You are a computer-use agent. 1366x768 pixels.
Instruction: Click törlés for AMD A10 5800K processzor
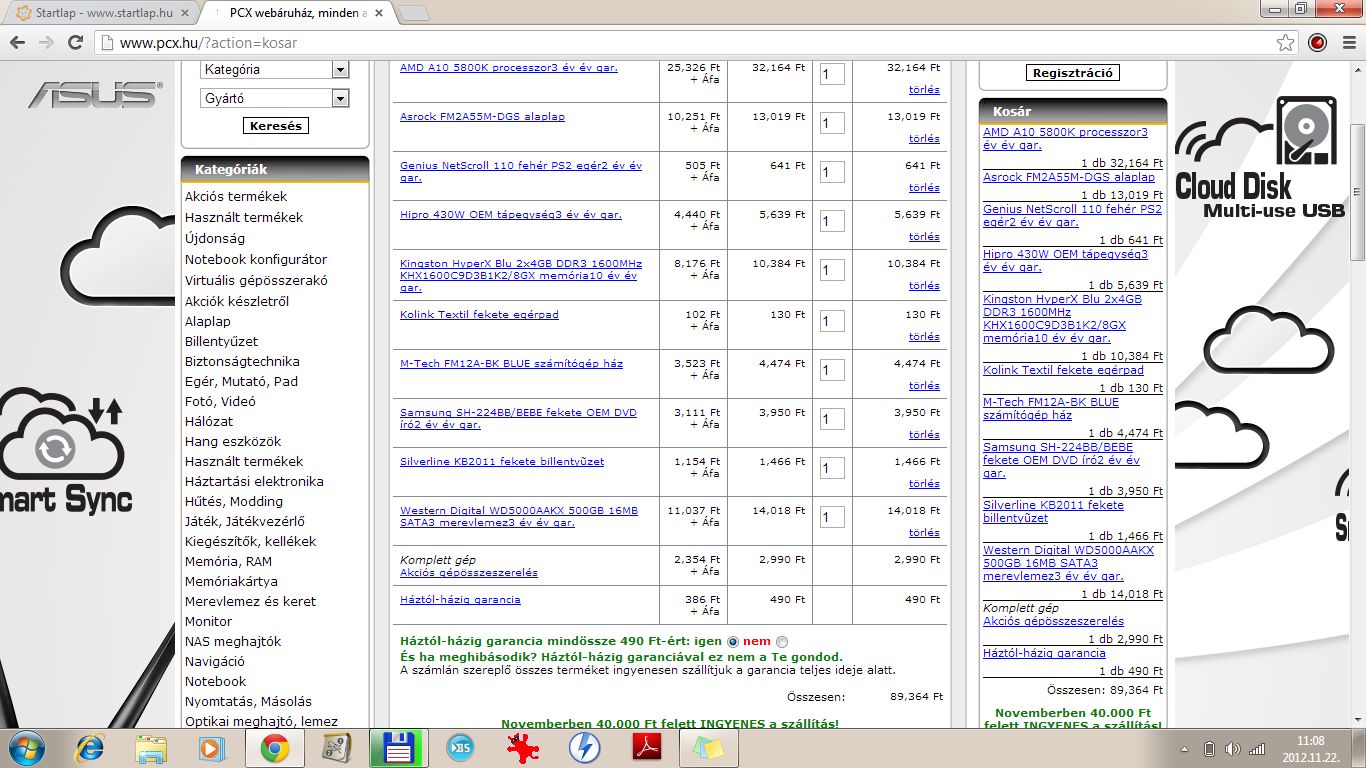[924, 90]
